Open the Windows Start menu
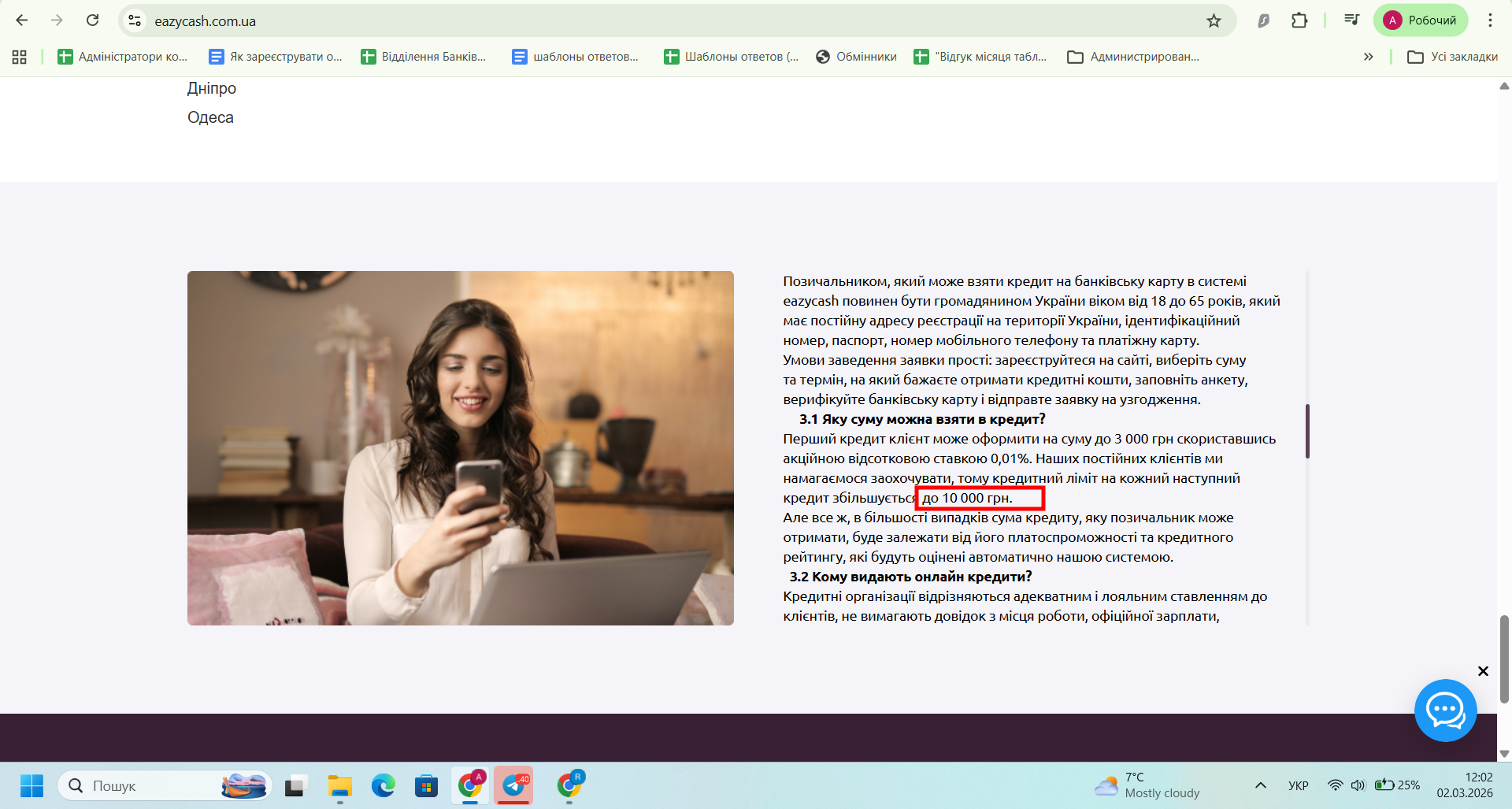 pos(31,785)
